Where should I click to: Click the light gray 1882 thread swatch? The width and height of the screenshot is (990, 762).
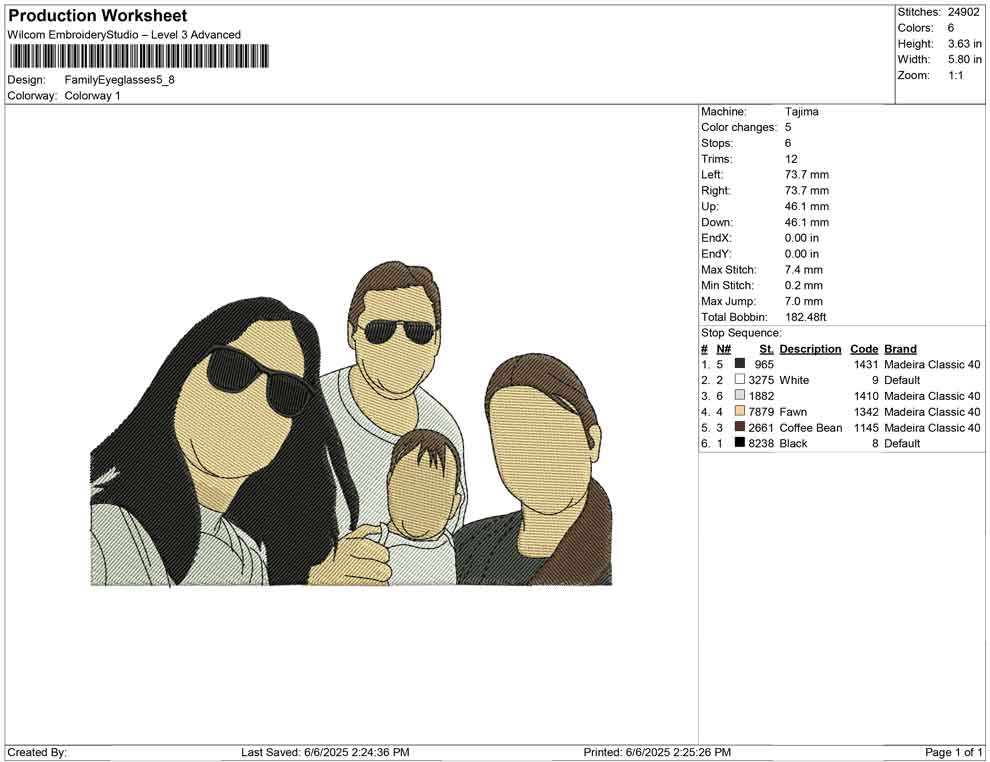(739, 395)
